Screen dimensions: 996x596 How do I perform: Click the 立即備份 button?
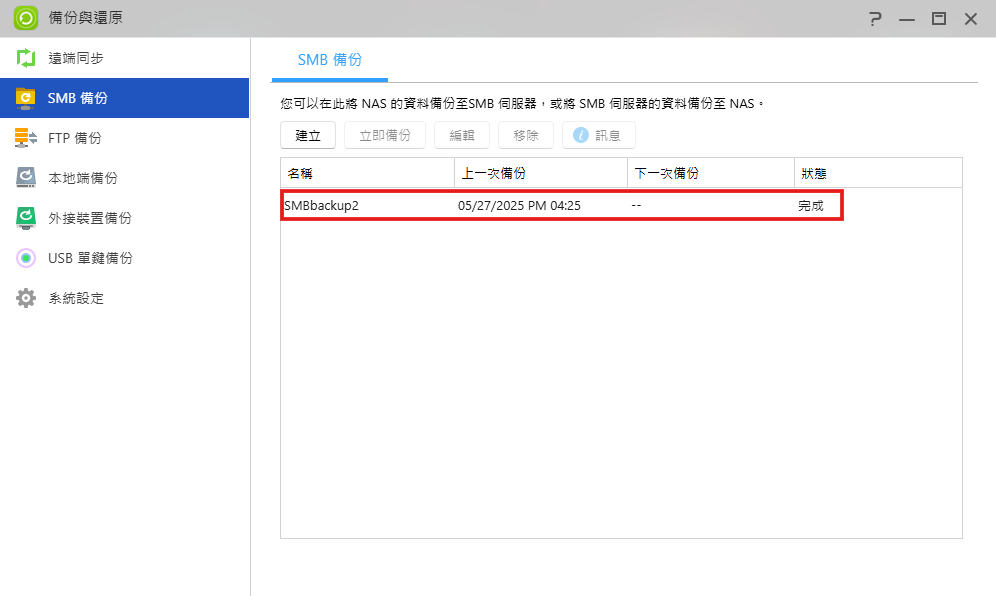pos(385,135)
